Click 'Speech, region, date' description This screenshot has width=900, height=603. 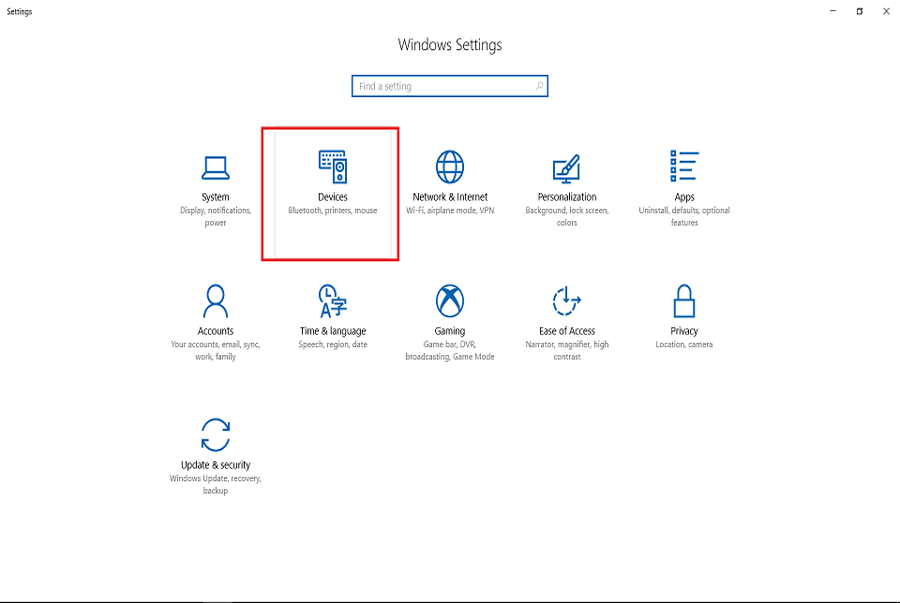click(x=333, y=344)
